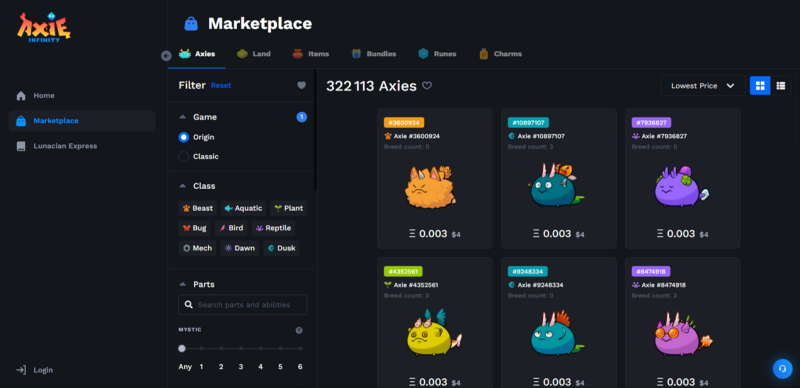Click the Login text link
Image resolution: width=800 pixels, height=388 pixels.
[43, 370]
